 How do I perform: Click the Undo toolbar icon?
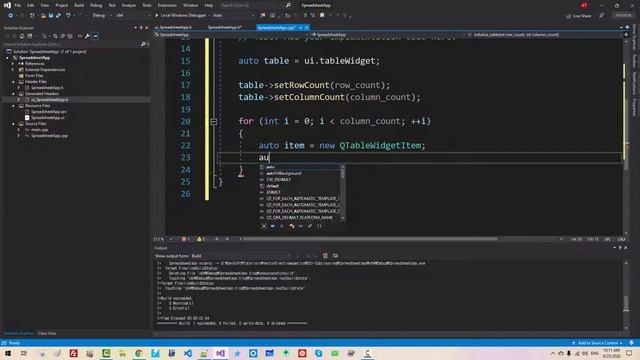tap(68, 16)
